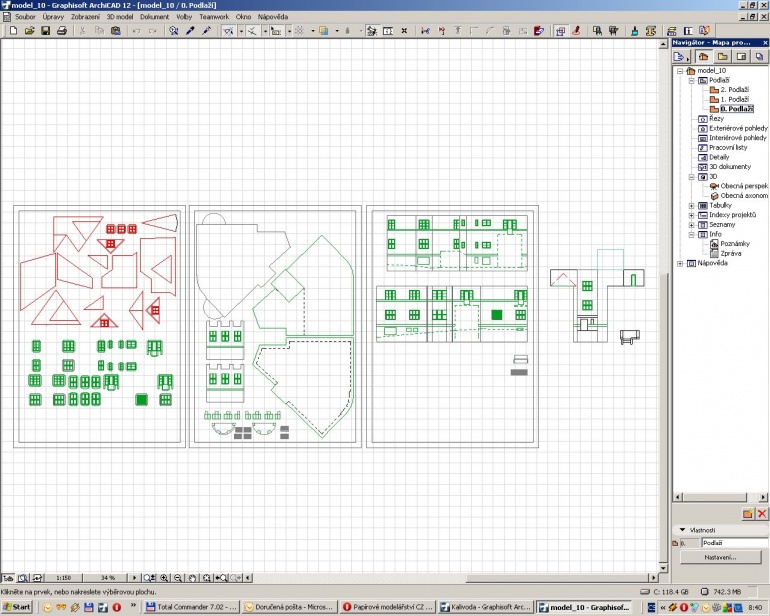
Task: Click the Print icon
Action: point(61,30)
